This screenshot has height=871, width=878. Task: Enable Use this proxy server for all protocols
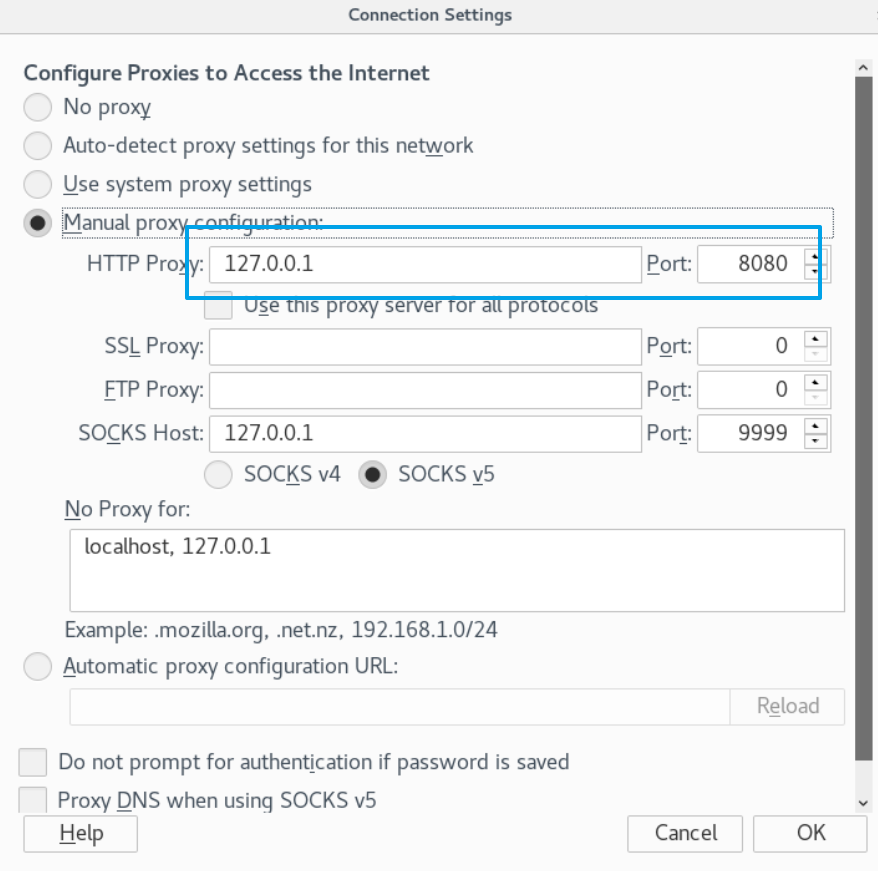pyautogui.click(x=218, y=305)
